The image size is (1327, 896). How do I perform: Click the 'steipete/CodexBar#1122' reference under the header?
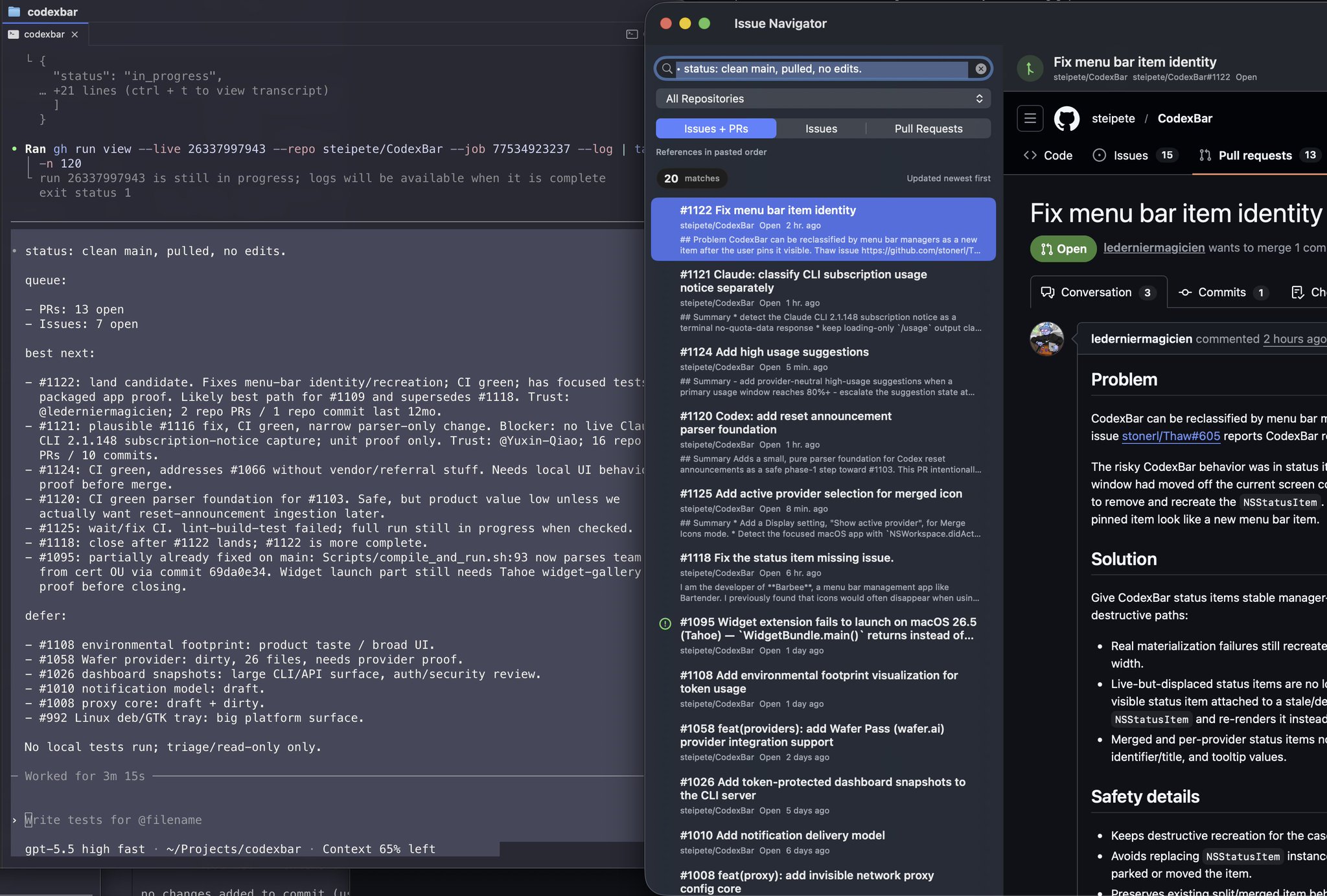coord(1181,77)
